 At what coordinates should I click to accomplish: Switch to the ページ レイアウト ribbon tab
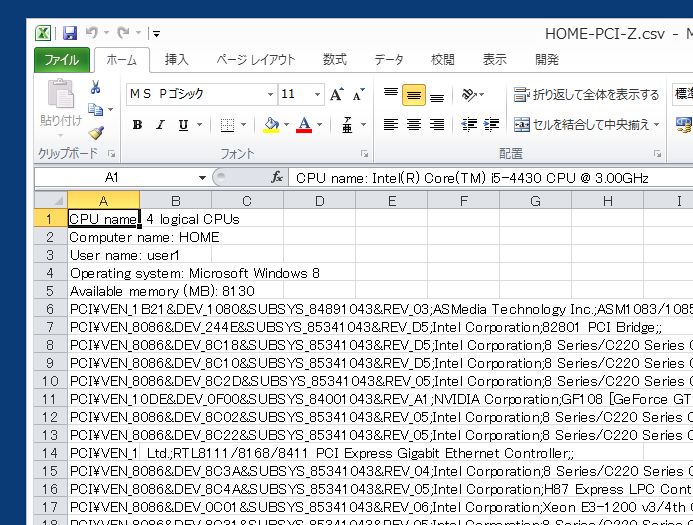pos(255,60)
